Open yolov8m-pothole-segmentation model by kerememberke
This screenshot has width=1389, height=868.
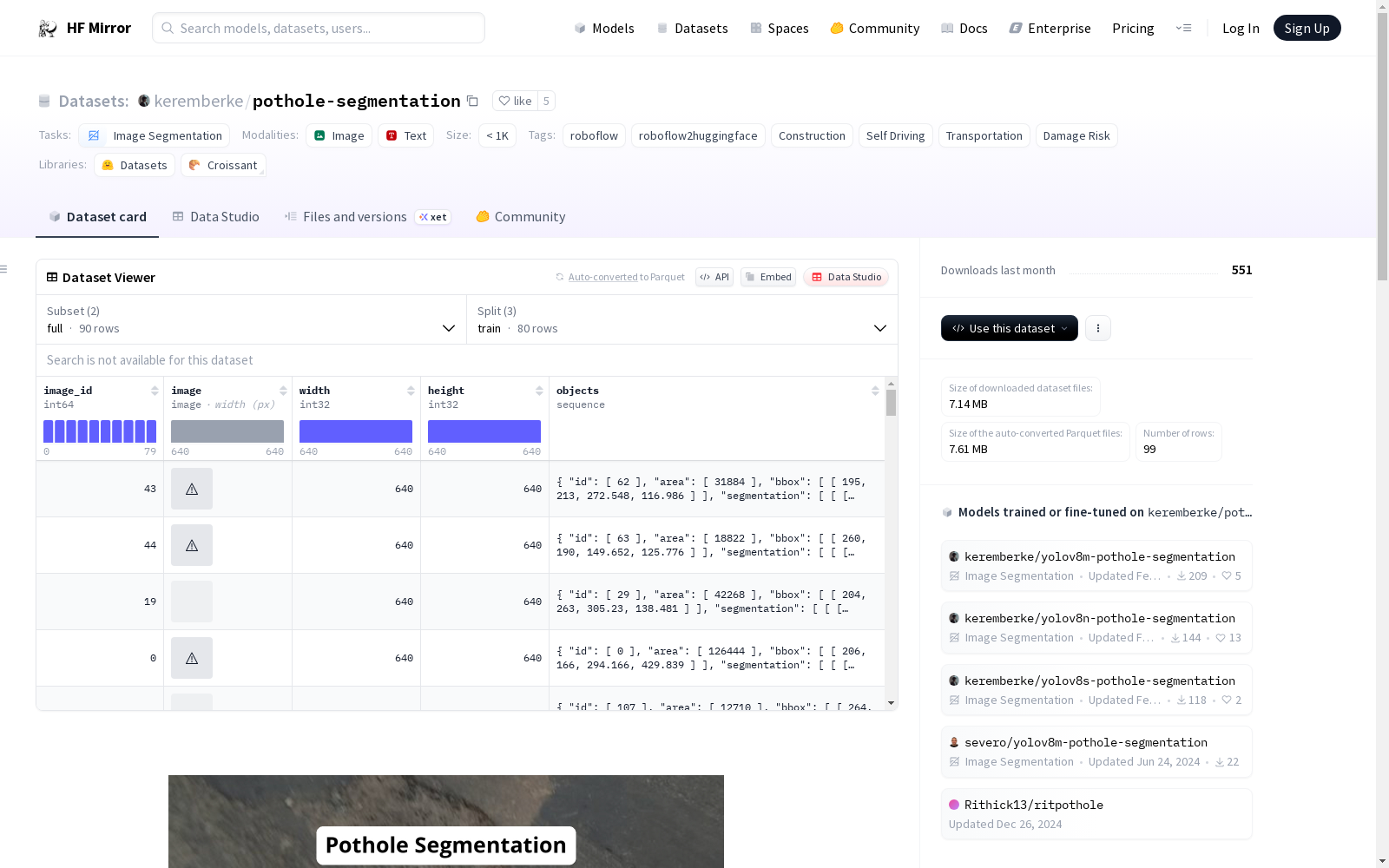click(x=1096, y=565)
